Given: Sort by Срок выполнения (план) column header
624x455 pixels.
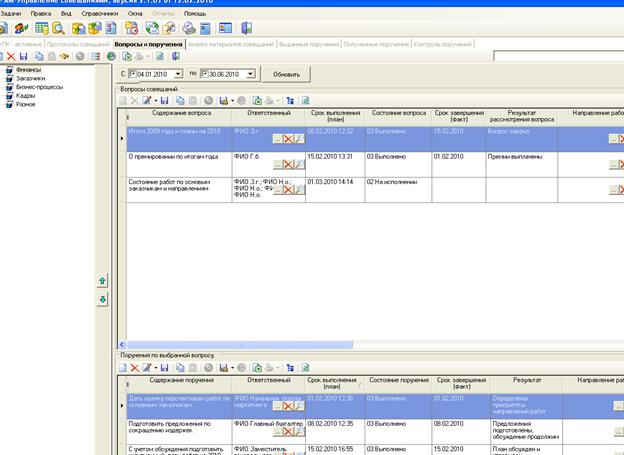Looking at the screenshot, I should click(x=333, y=119).
